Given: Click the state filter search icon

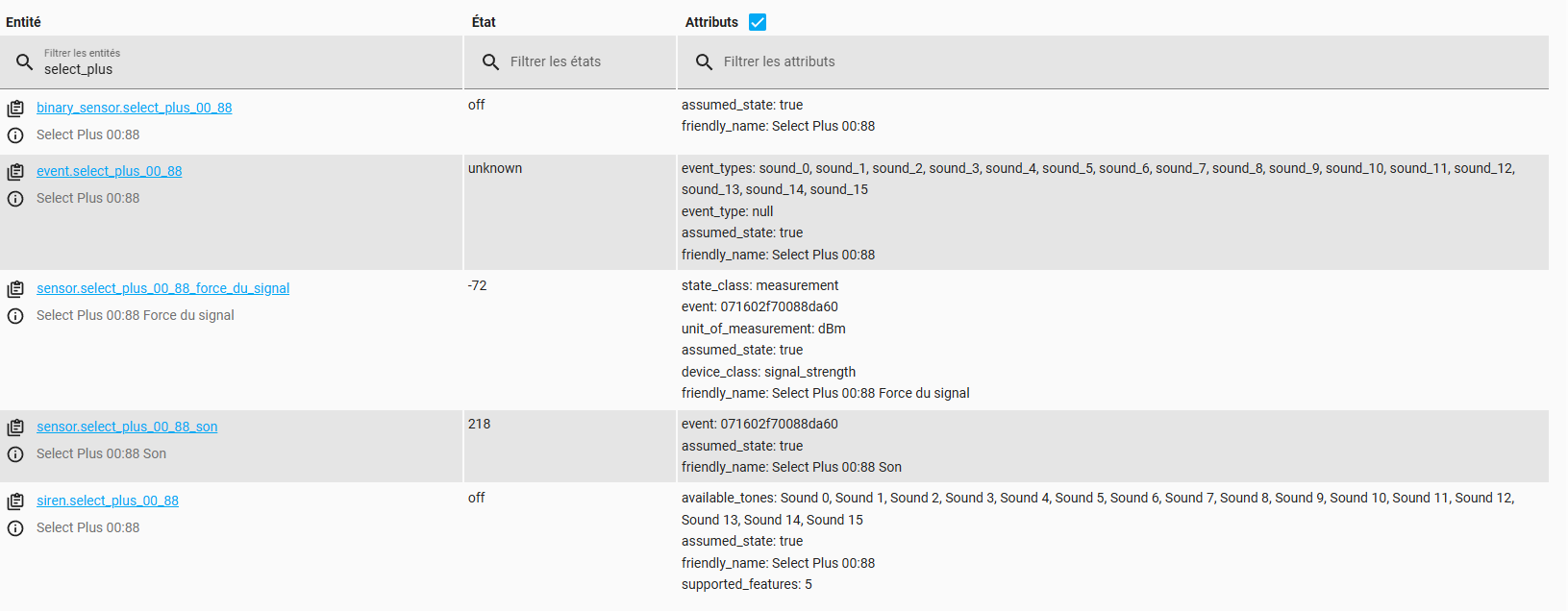Looking at the screenshot, I should click(x=490, y=62).
